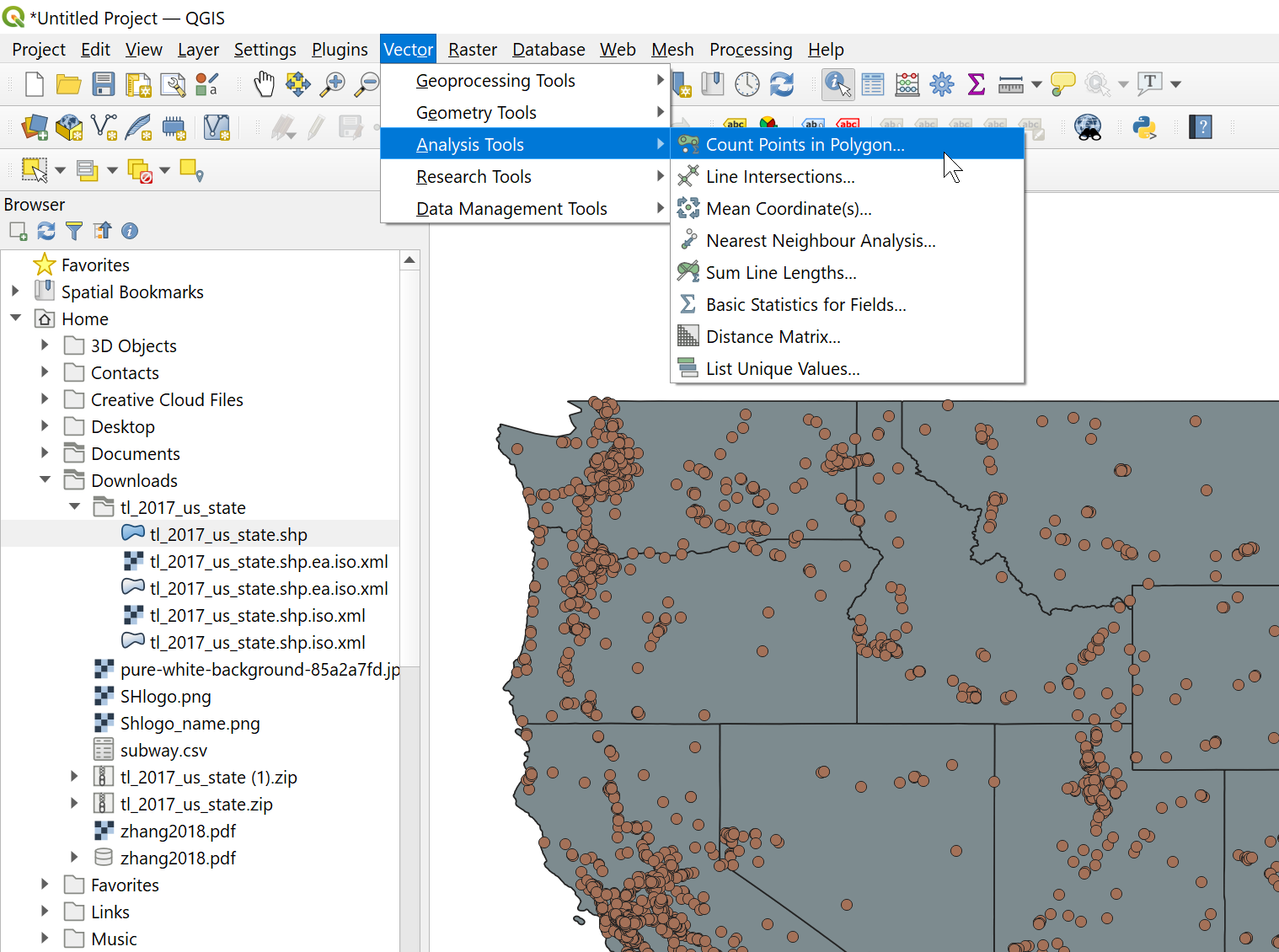Click Deselect Features from All Layers icon
Viewport: 1279px width, 952px height.
pyautogui.click(x=140, y=171)
